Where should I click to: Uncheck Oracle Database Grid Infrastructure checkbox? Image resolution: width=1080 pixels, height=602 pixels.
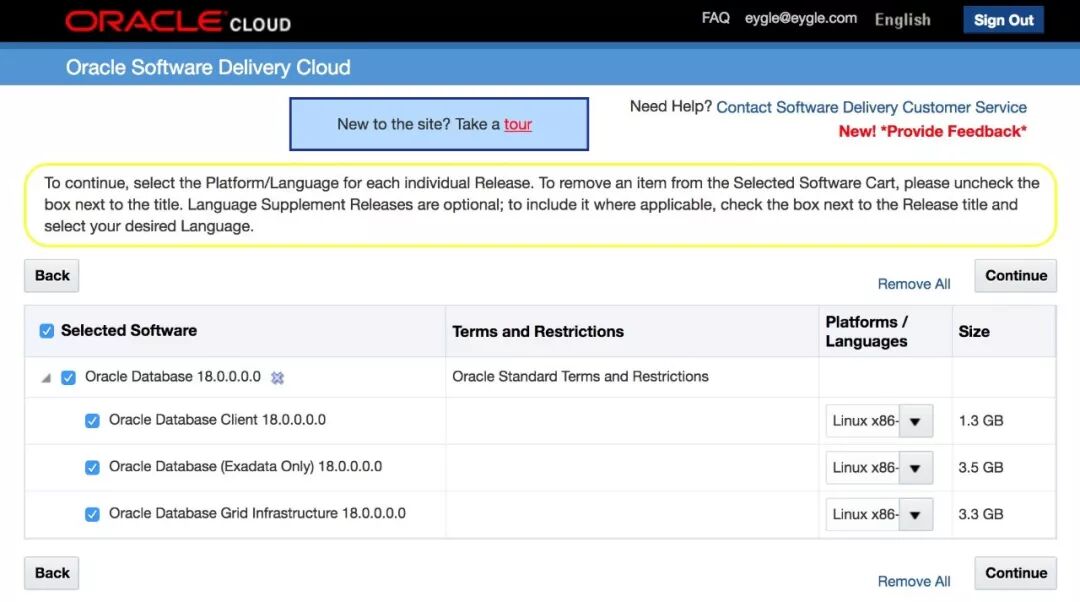tap(92, 515)
